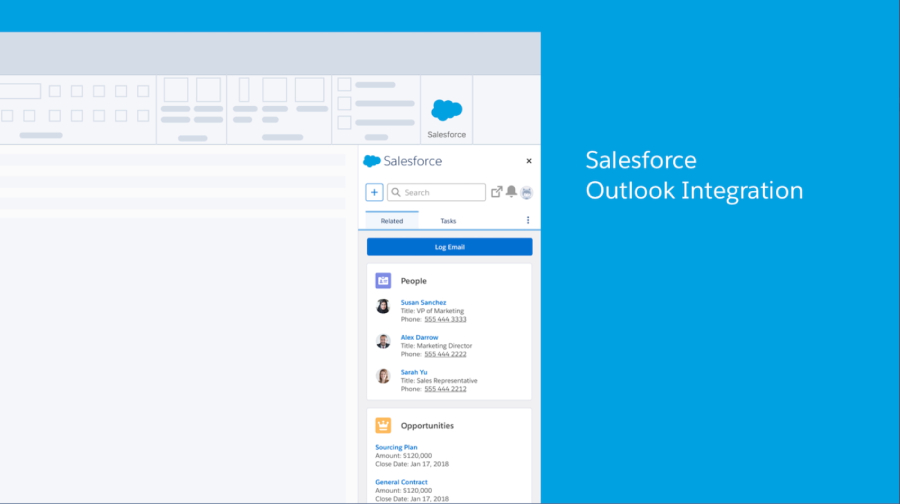Open the three-dot tabs overflow menu
This screenshot has height=504, width=900.
click(528, 220)
